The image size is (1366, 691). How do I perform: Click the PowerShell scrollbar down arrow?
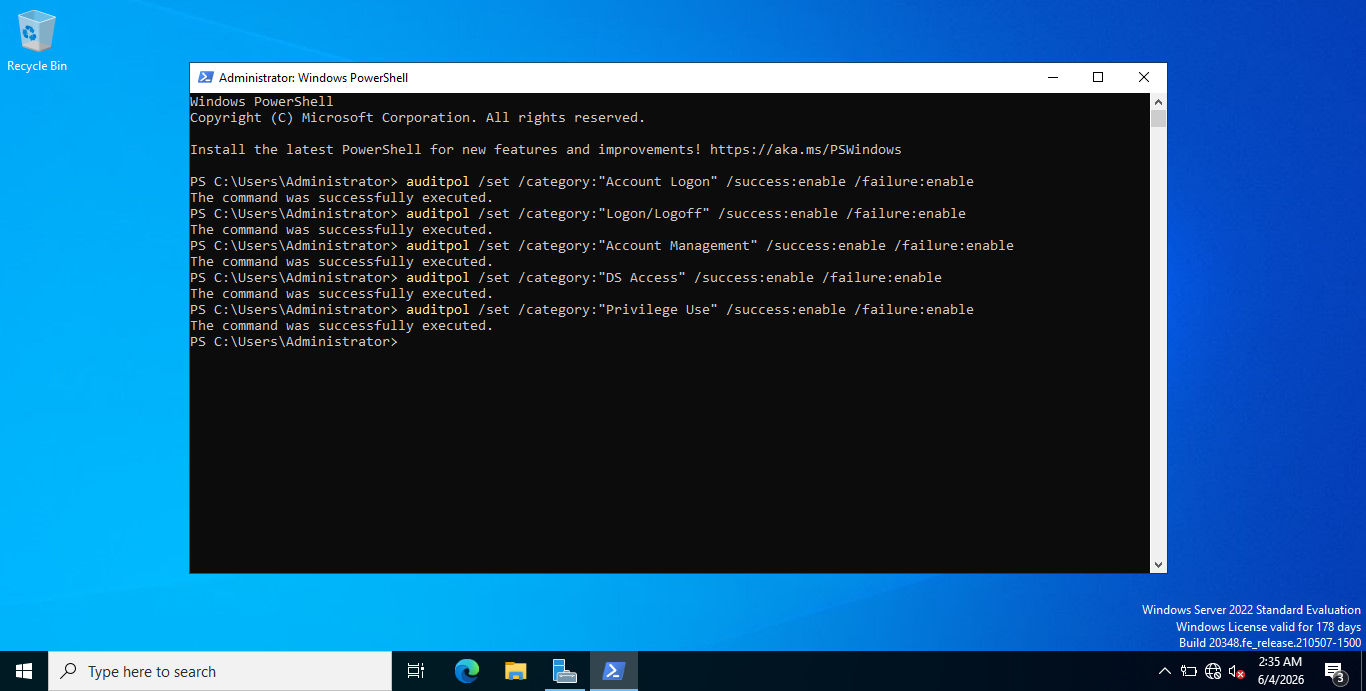1158,565
